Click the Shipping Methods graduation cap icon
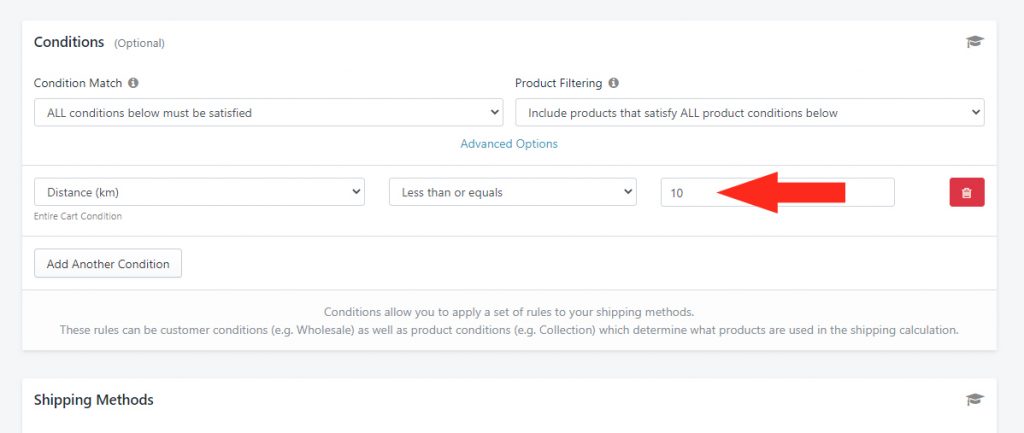This screenshot has height=433, width=1024. pyautogui.click(x=974, y=400)
